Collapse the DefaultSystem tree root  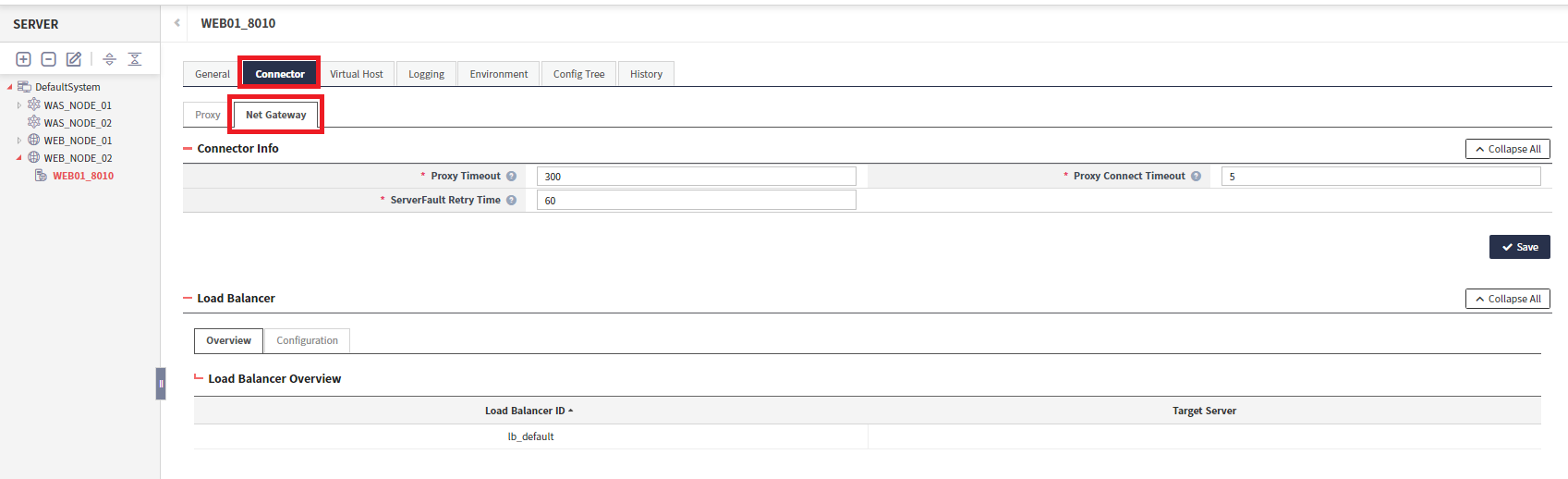click(x=10, y=87)
